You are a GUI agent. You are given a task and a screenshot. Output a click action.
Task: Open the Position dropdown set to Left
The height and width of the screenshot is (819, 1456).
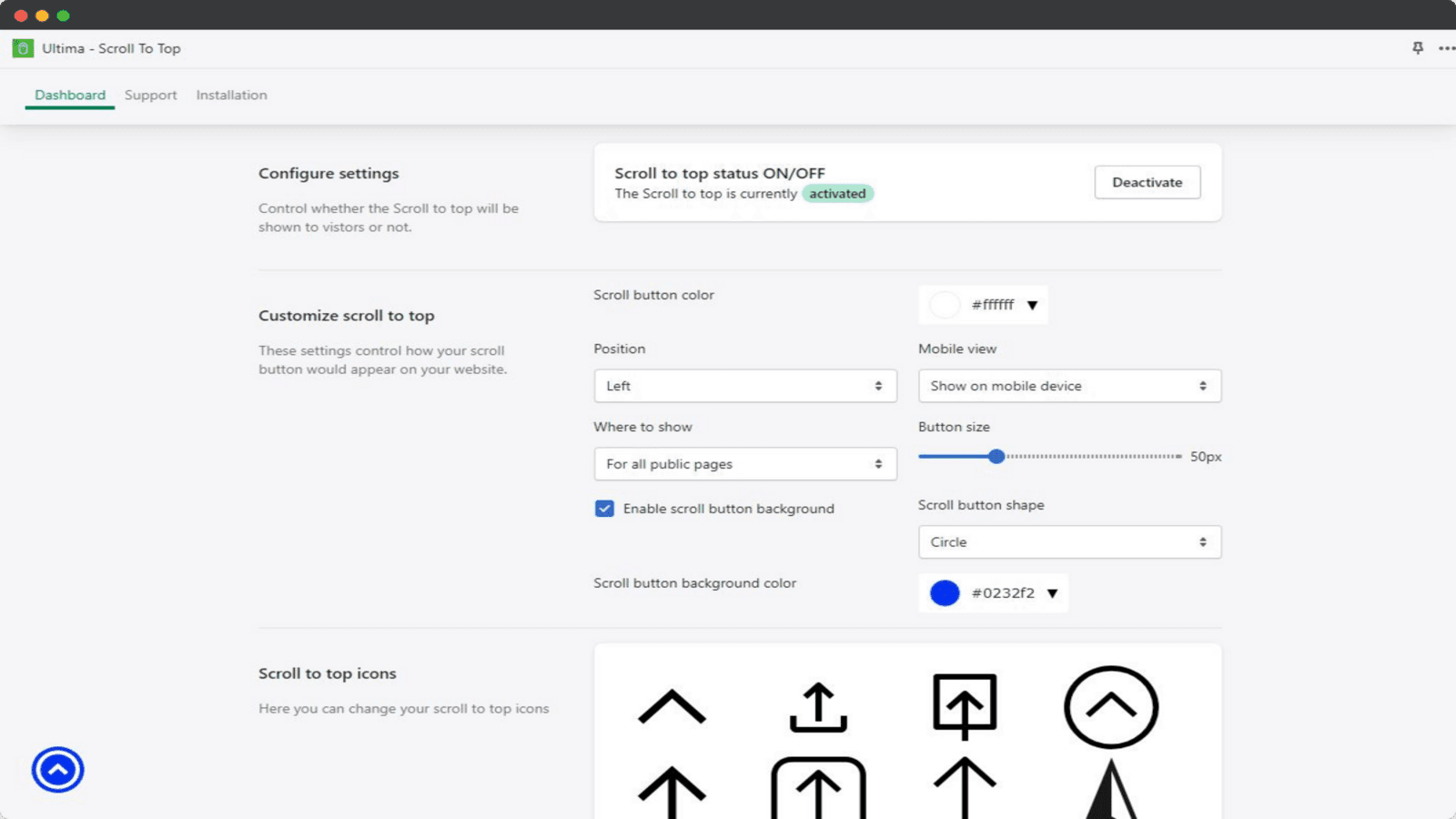pyautogui.click(x=744, y=386)
